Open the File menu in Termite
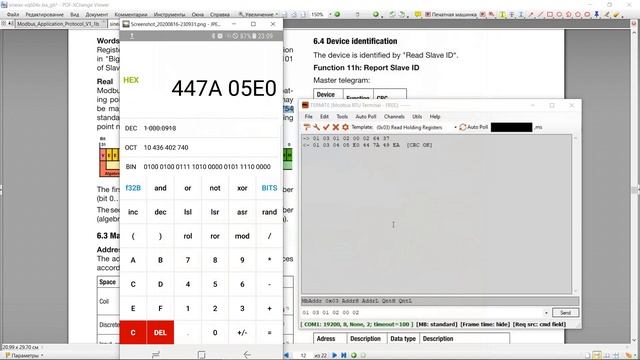 (309, 117)
